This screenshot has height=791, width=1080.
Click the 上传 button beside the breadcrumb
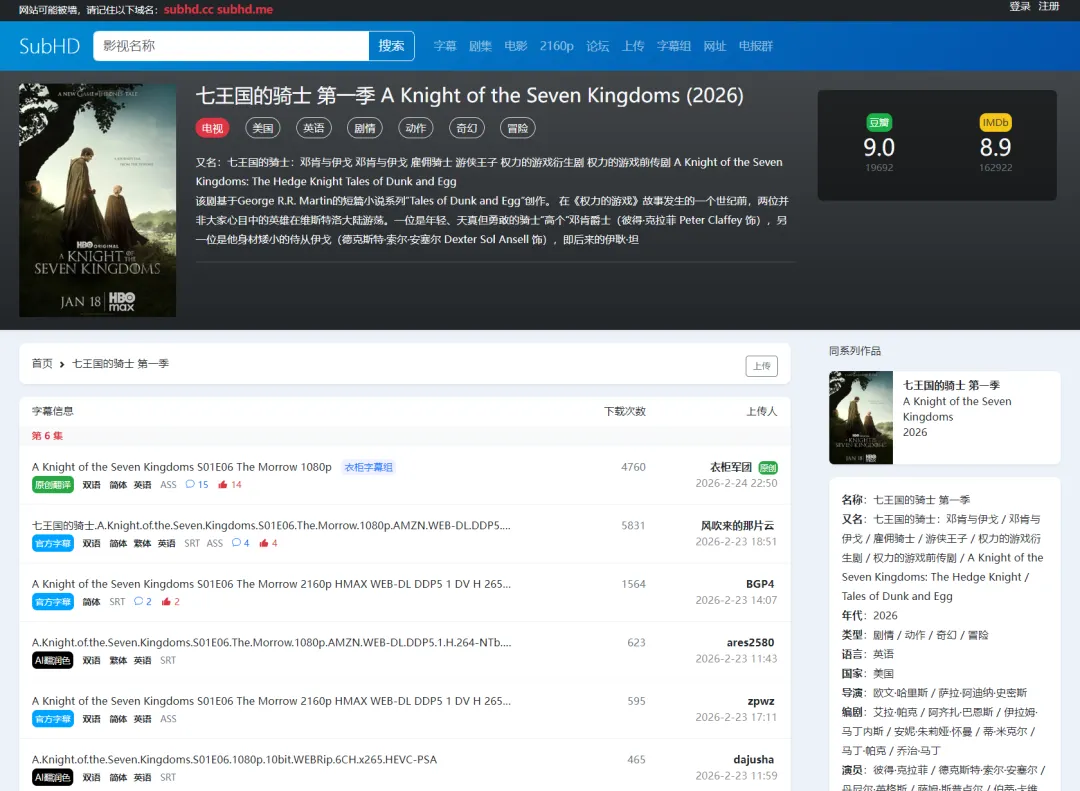click(762, 366)
